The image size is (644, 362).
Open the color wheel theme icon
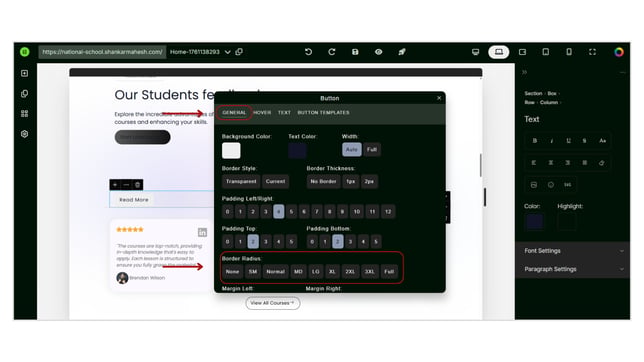click(619, 52)
